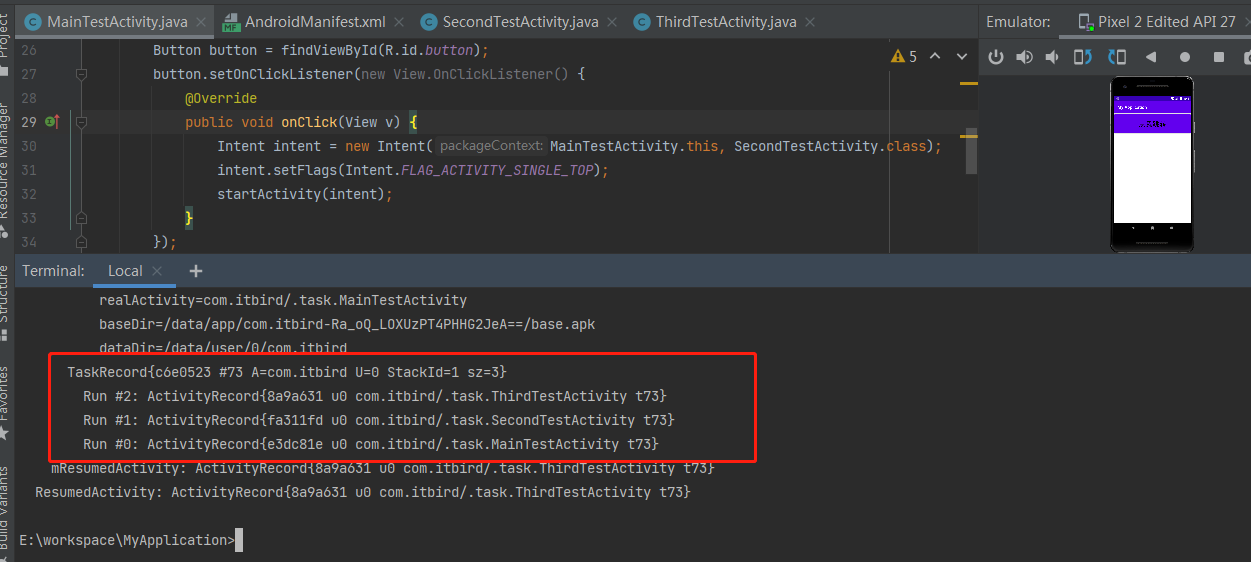Viewport: 1251px width, 562px height.
Task: Go to next highlighted problem arrow
Action: 962,57
